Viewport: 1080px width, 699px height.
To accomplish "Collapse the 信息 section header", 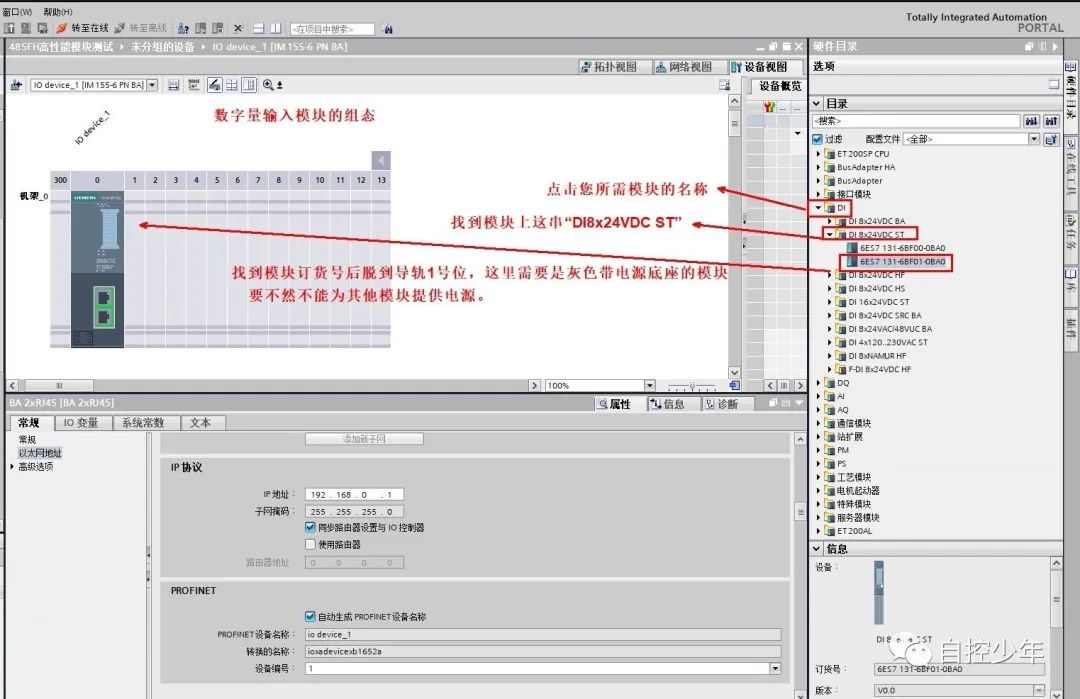I will 817,549.
